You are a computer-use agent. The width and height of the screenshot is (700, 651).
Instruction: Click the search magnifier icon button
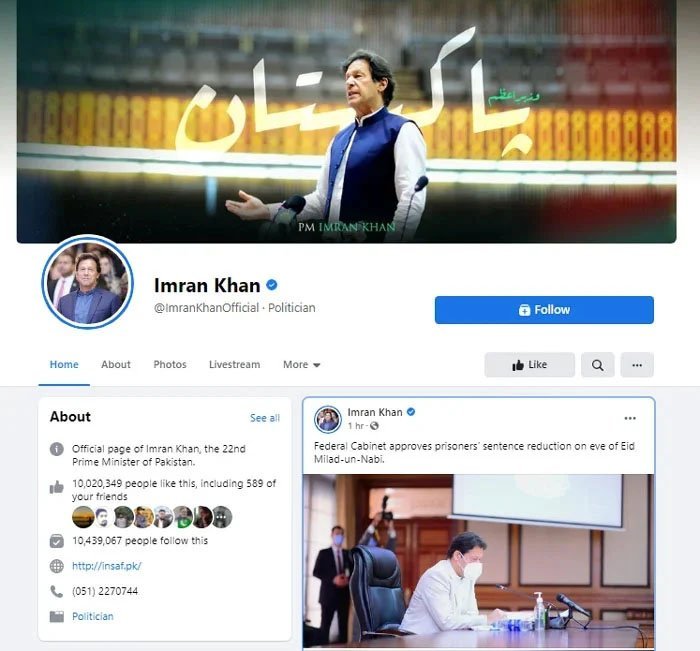pos(597,365)
